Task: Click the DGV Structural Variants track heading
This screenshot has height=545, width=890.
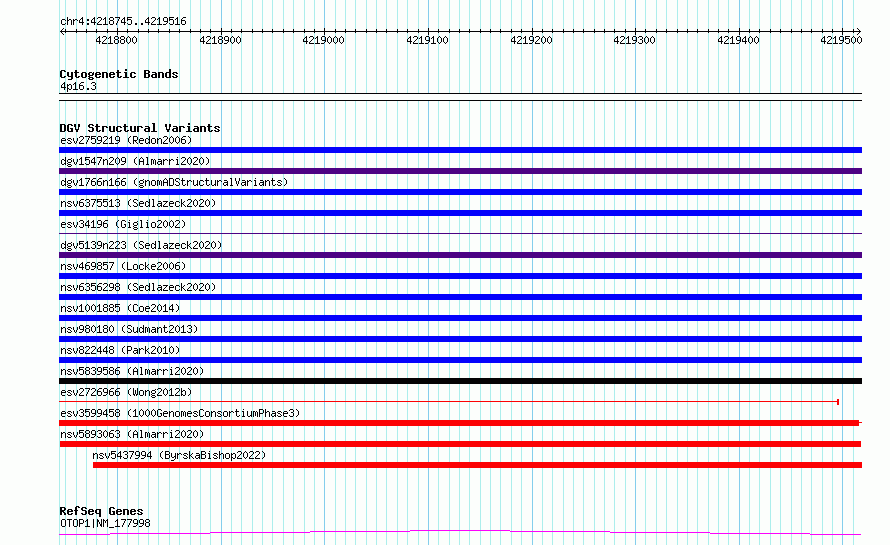Action: [140, 128]
